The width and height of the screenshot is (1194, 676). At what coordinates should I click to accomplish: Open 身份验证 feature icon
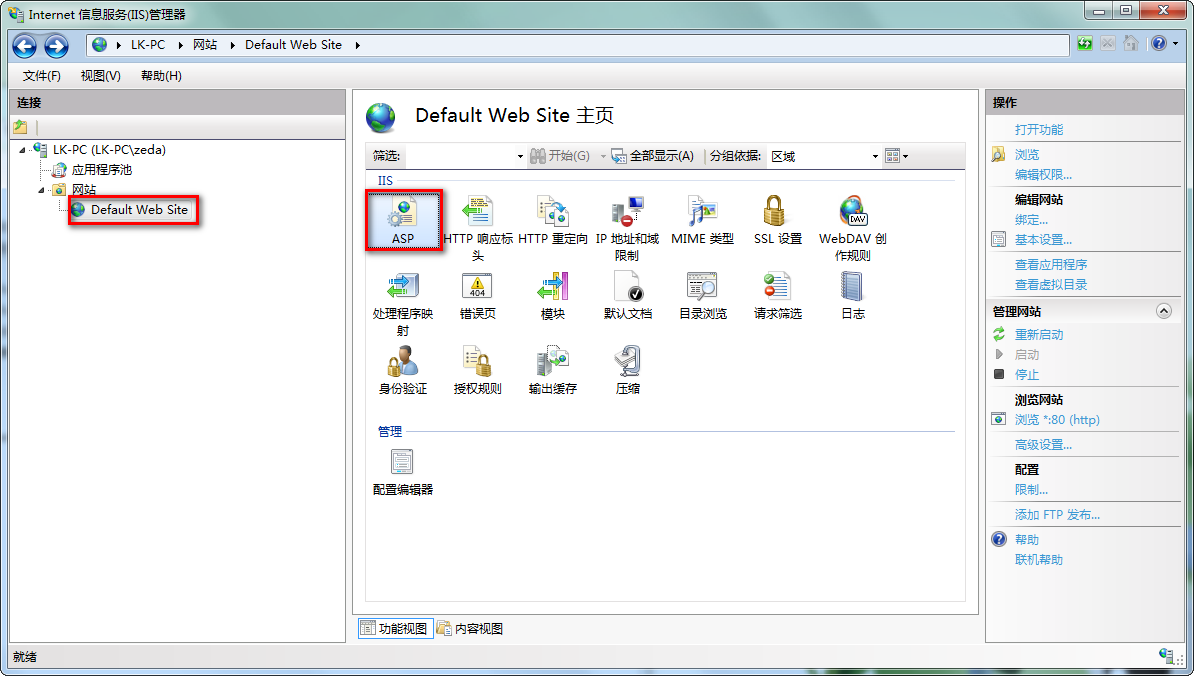click(x=403, y=370)
